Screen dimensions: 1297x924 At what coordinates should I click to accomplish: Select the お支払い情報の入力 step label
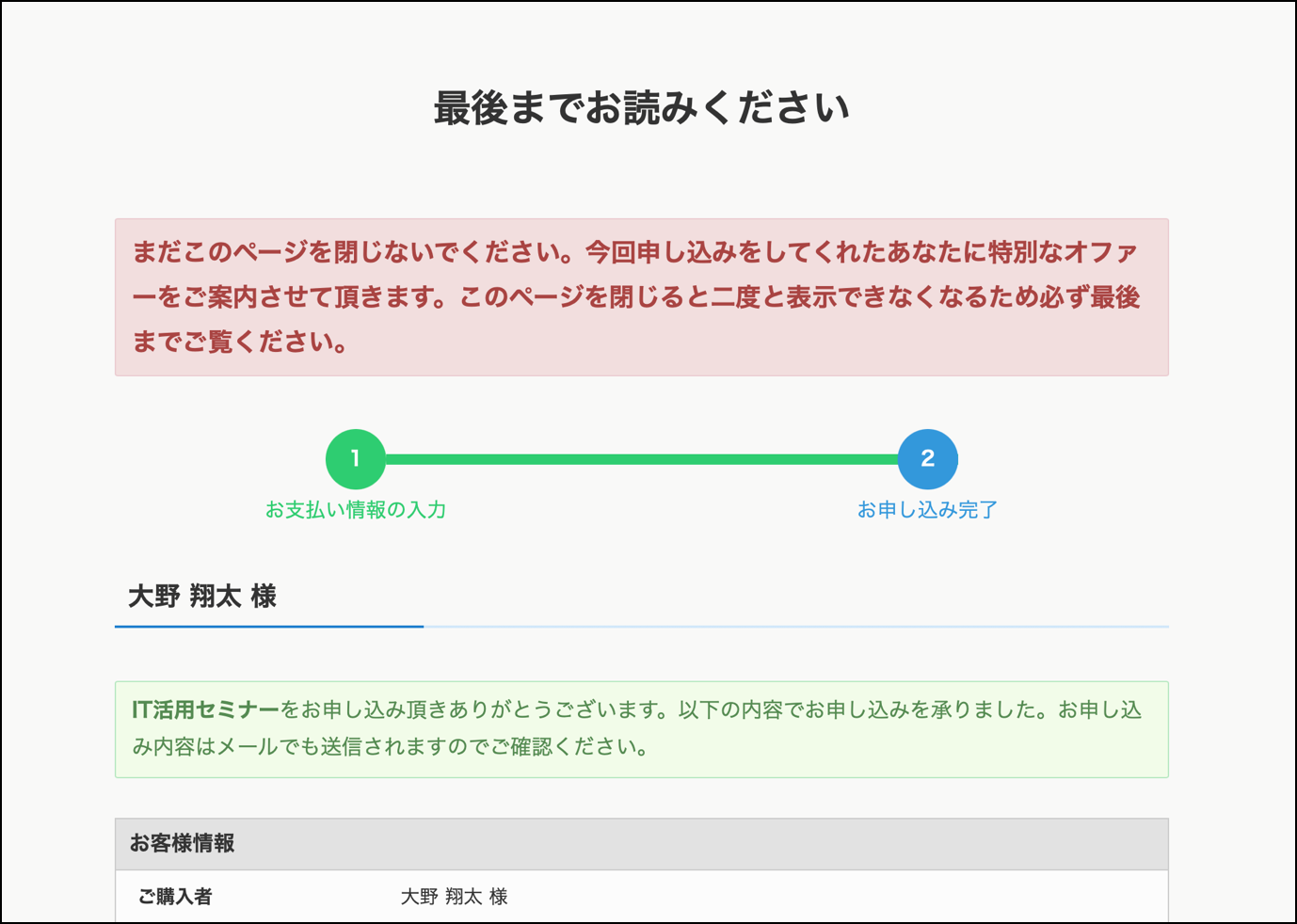(x=355, y=510)
